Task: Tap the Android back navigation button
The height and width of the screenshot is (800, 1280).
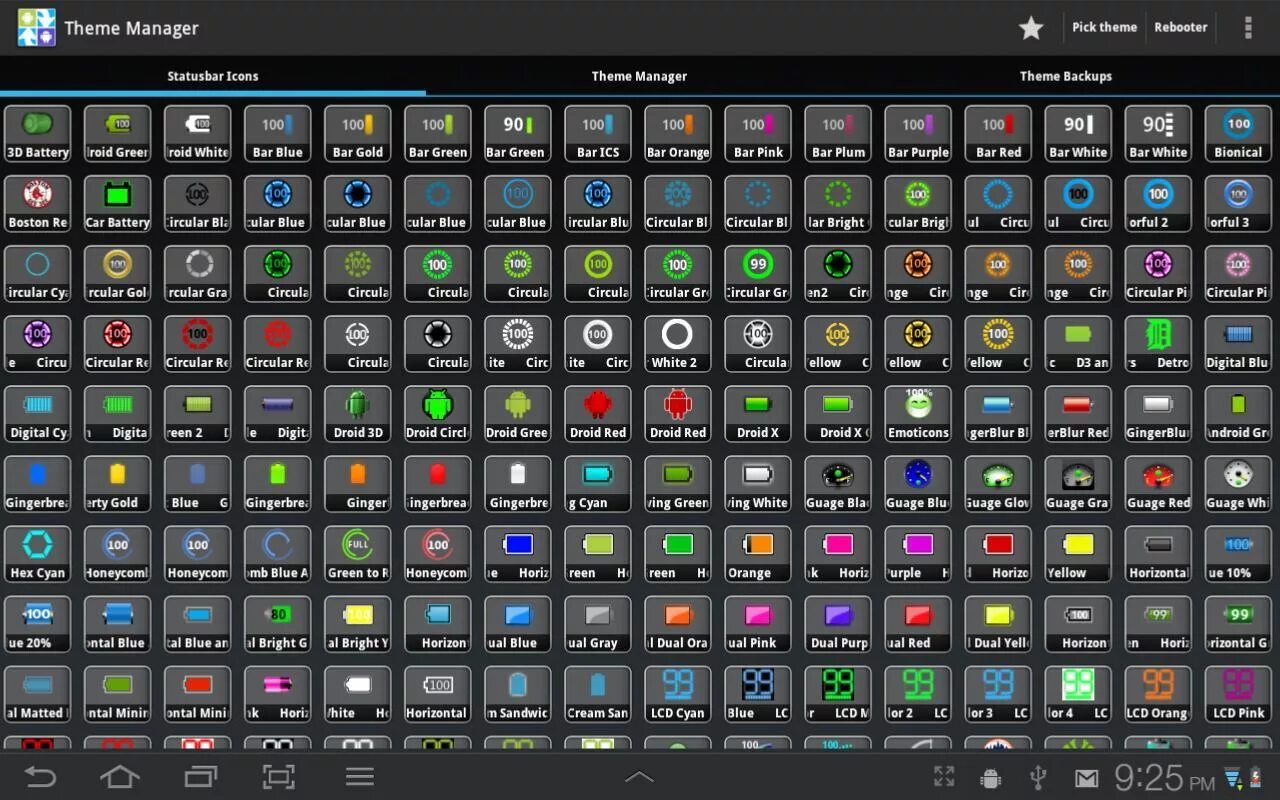Action: point(40,777)
